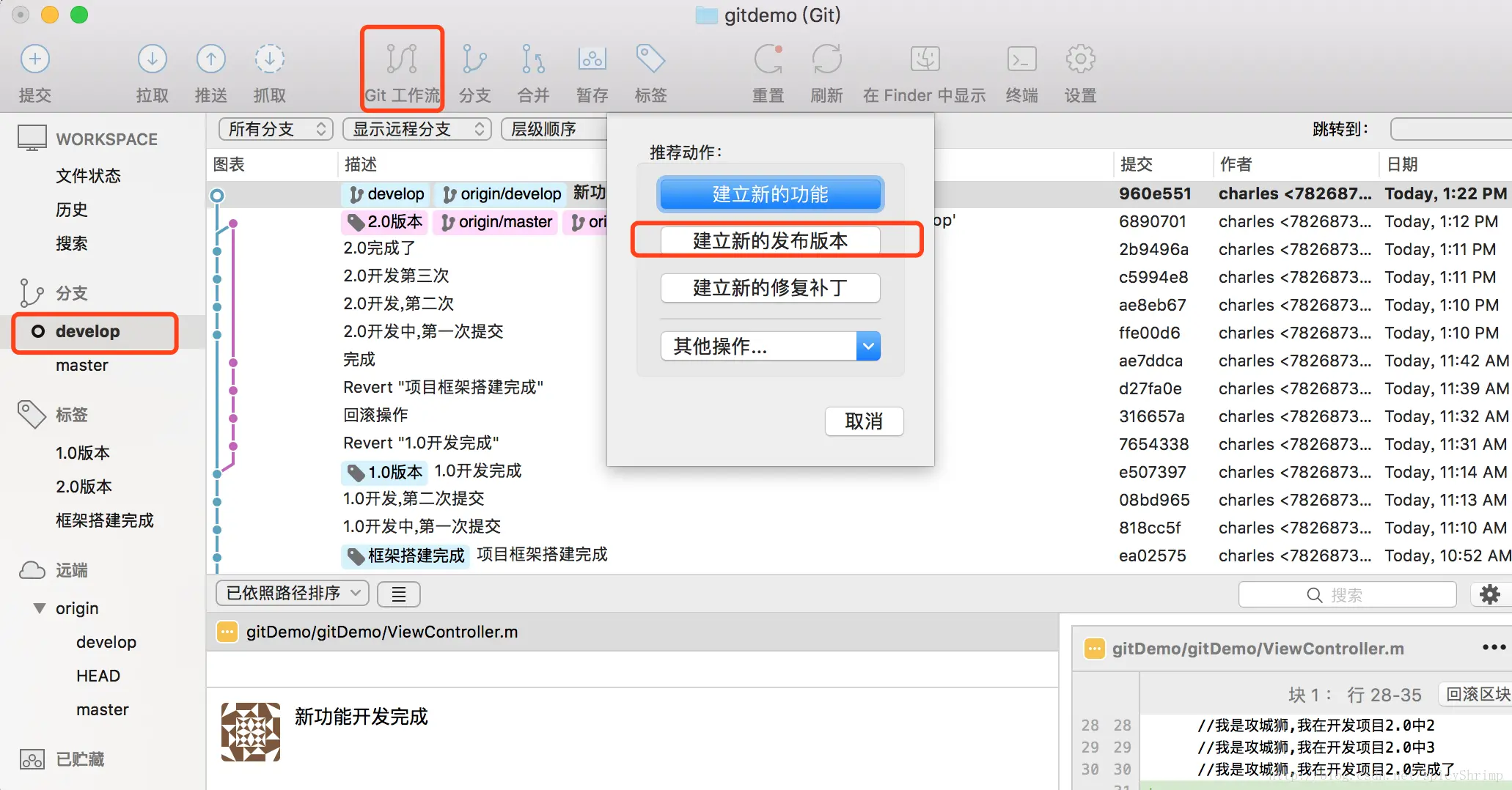Select the 2.0版本 tag in sidebar

click(84, 487)
